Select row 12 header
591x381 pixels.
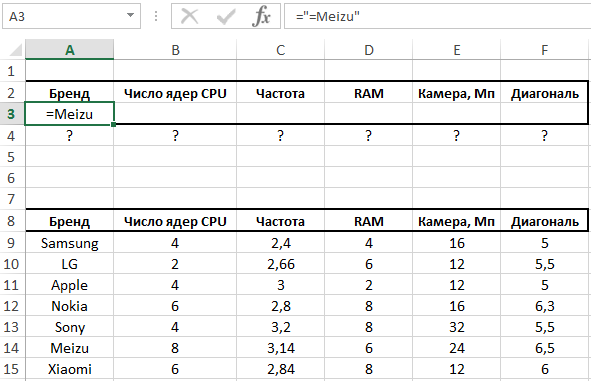point(11,306)
